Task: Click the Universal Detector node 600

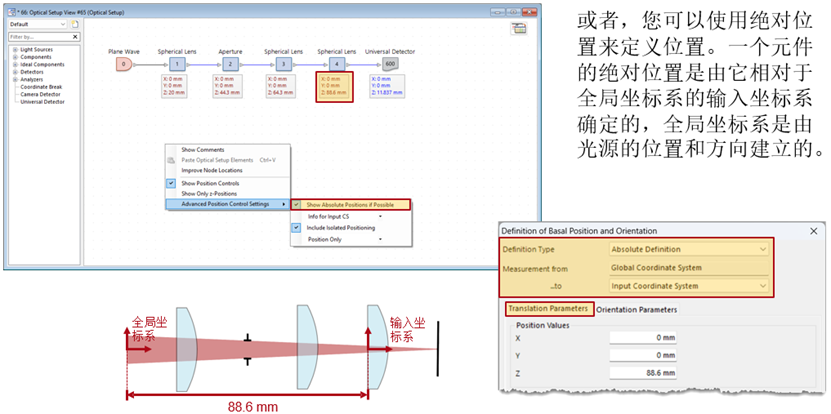Action: [390, 65]
